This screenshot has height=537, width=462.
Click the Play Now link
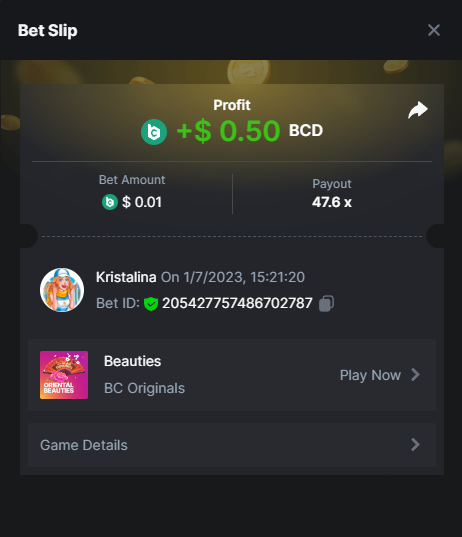click(370, 375)
